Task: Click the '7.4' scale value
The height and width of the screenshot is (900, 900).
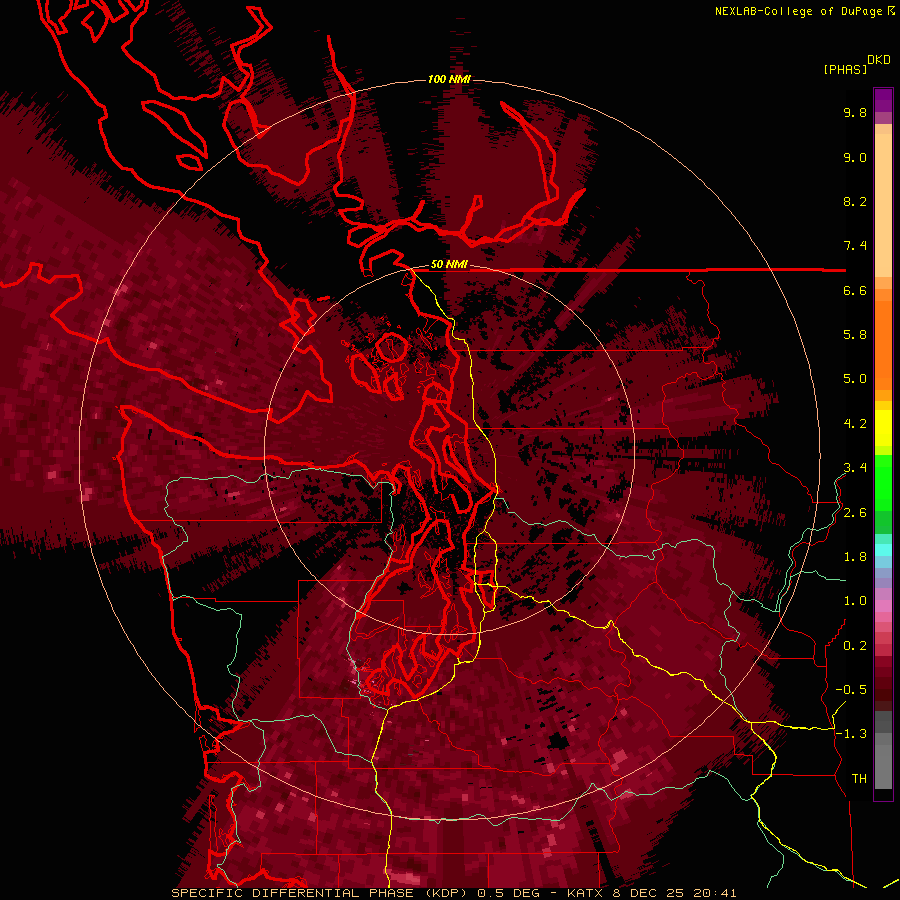Action: pos(855,246)
